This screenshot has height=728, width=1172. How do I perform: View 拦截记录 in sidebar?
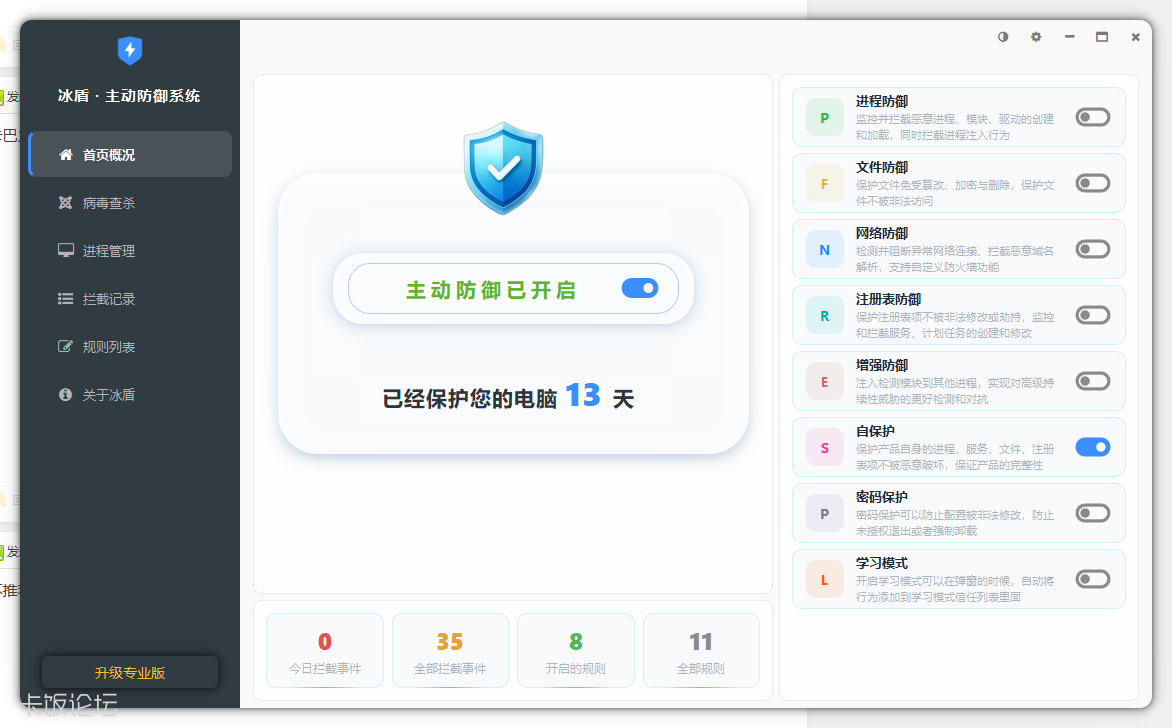(x=130, y=299)
